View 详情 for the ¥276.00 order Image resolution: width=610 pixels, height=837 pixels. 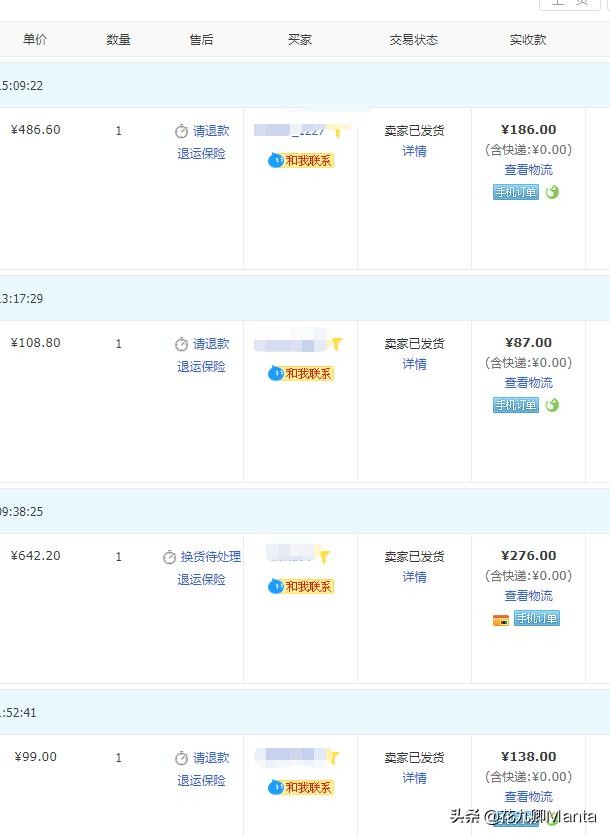click(x=415, y=577)
